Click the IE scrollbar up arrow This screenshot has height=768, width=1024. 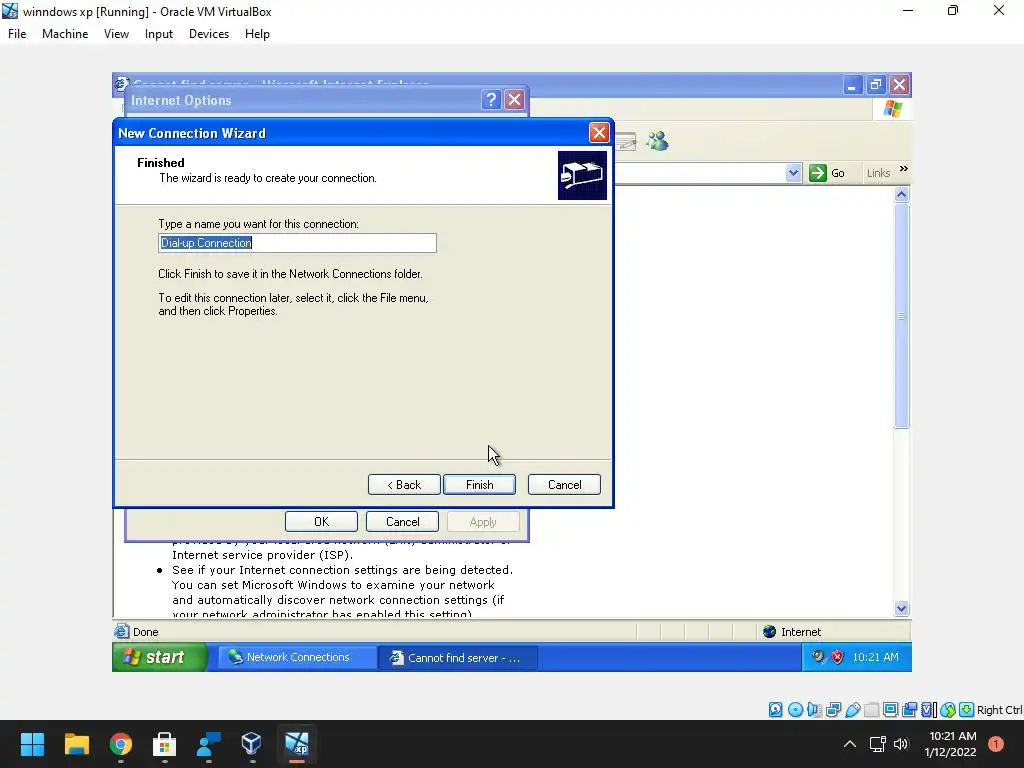[901, 195]
